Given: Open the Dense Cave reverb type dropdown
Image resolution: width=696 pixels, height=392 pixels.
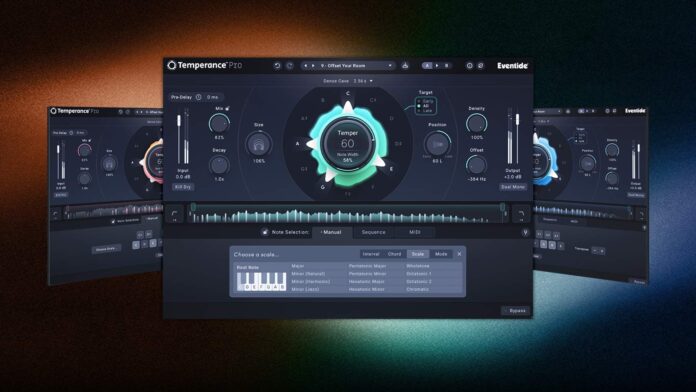Looking at the screenshot, I should [348, 81].
